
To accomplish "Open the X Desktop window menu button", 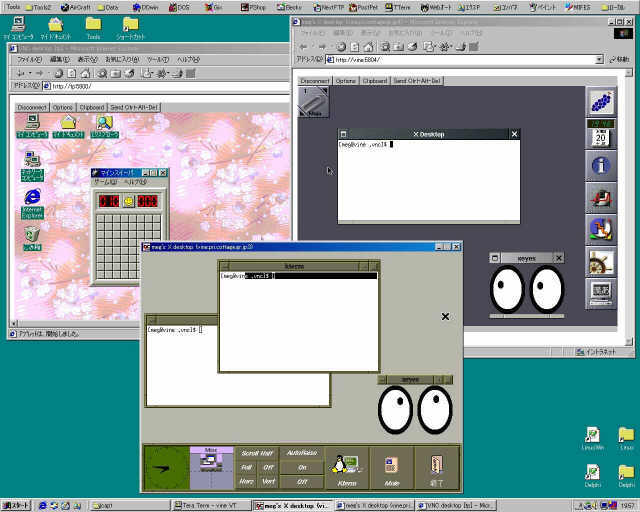I will coord(343,134).
